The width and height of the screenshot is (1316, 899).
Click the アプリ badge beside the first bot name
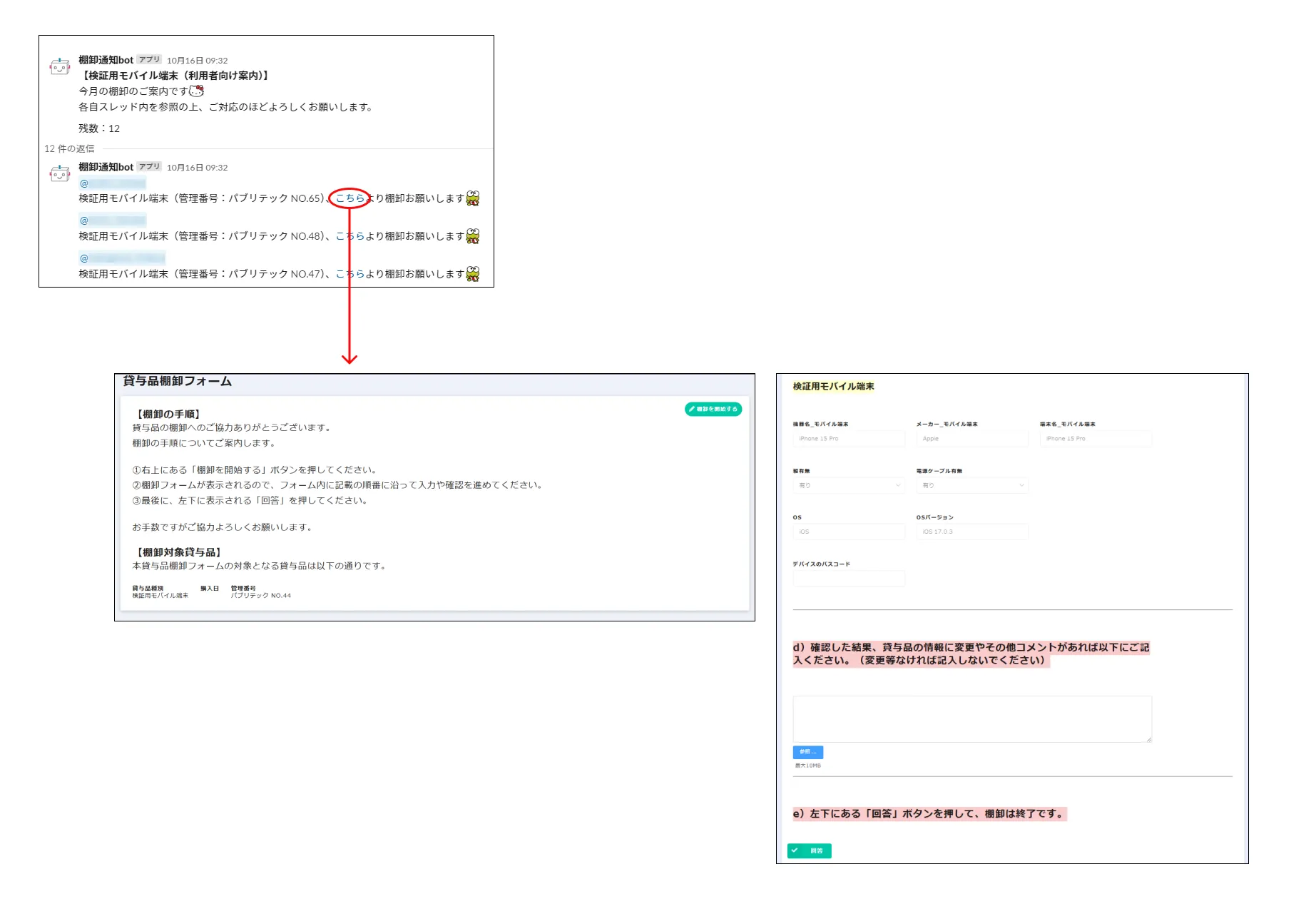click(x=150, y=60)
